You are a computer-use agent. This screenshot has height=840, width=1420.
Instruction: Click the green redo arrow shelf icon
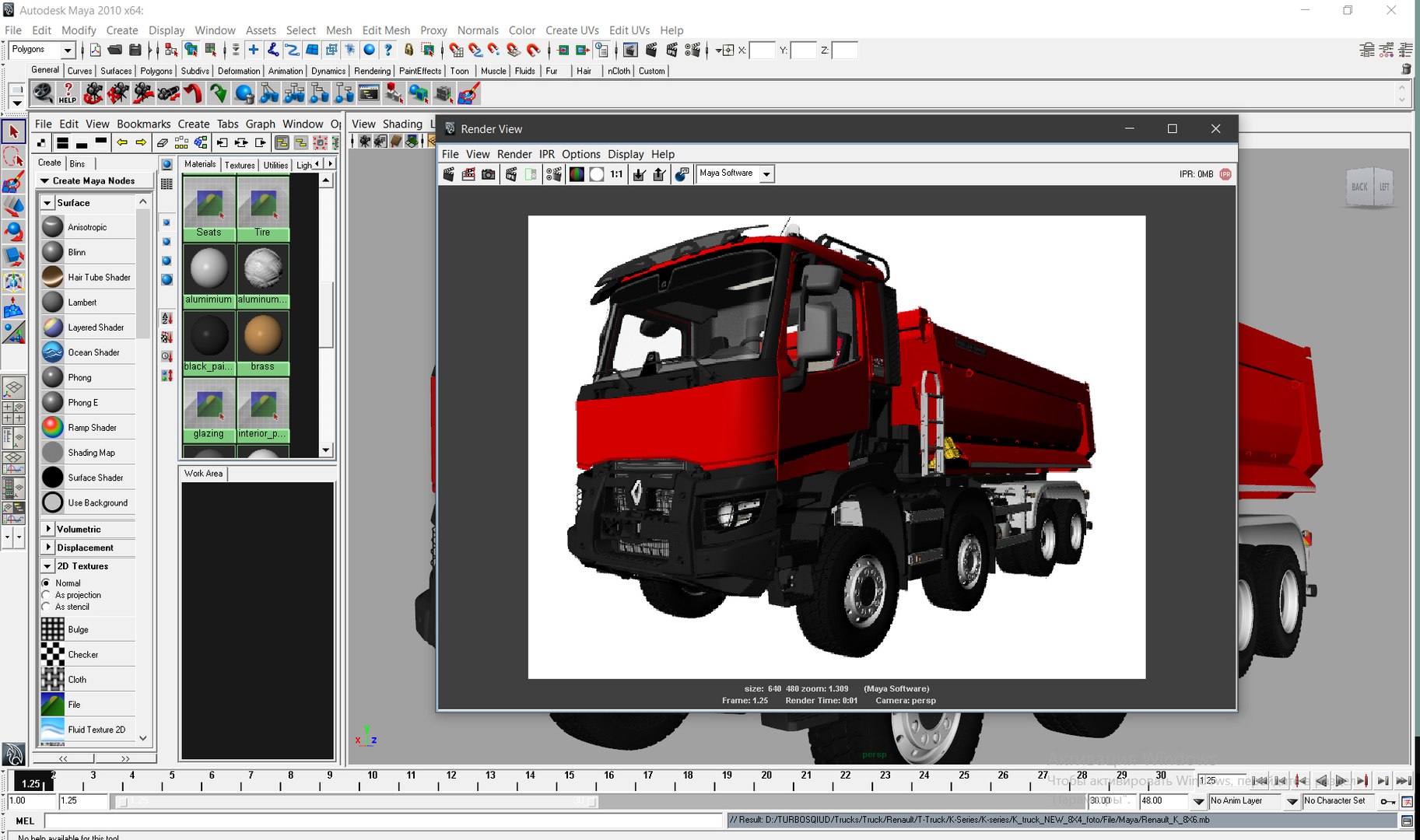click(x=219, y=94)
